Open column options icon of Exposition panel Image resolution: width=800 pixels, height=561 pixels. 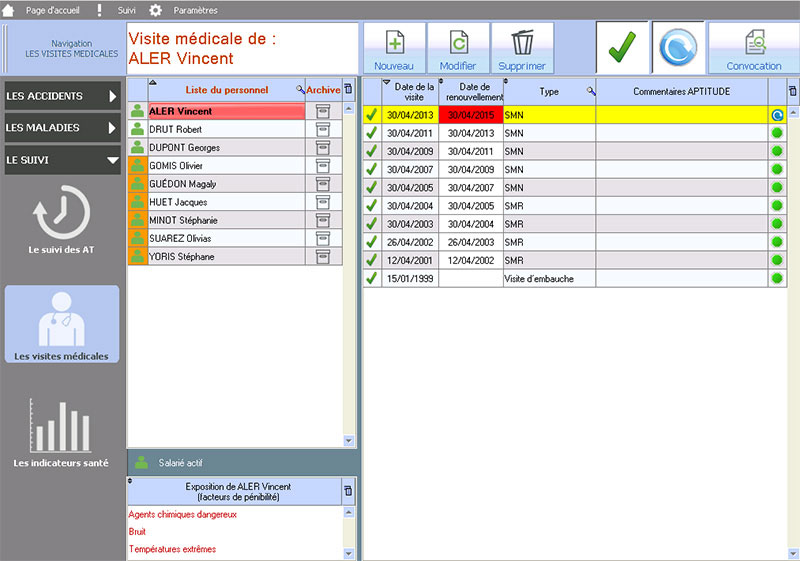[x=348, y=491]
